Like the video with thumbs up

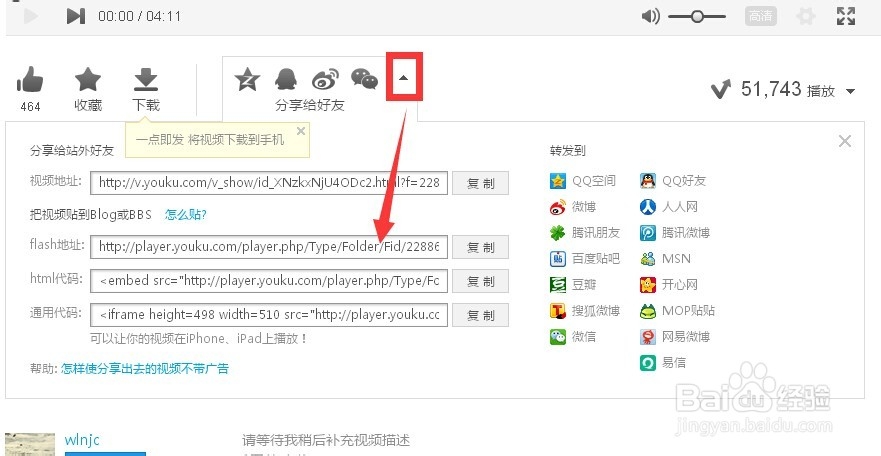pos(30,80)
